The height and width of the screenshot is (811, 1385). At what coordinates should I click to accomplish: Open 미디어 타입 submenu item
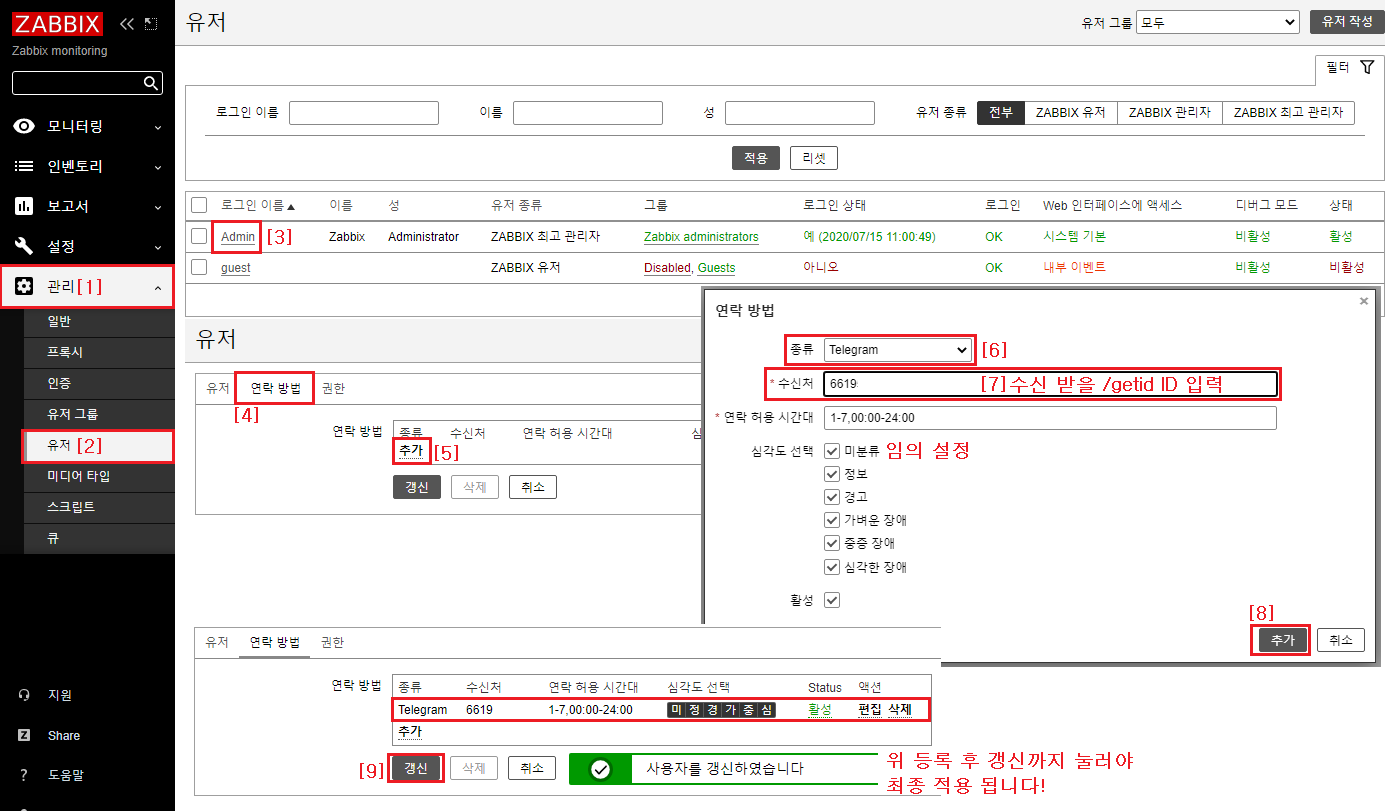tap(99, 476)
